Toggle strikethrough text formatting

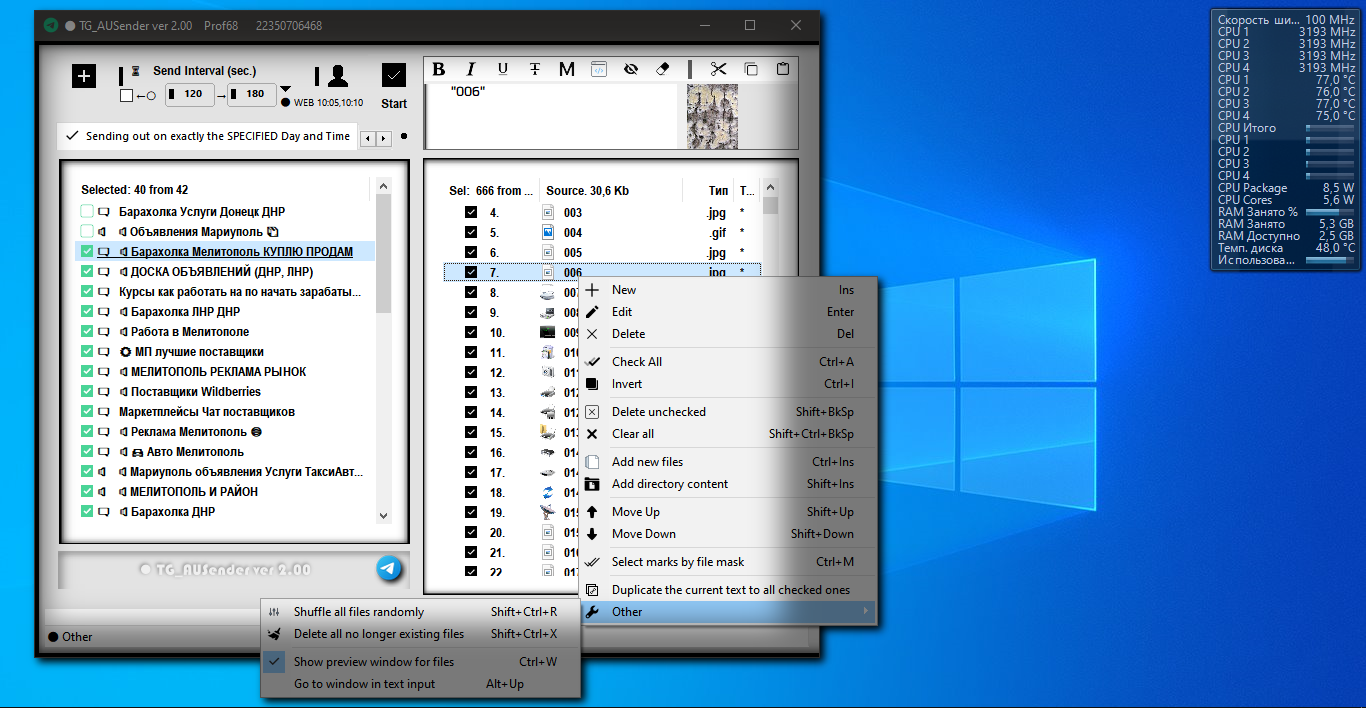(535, 69)
